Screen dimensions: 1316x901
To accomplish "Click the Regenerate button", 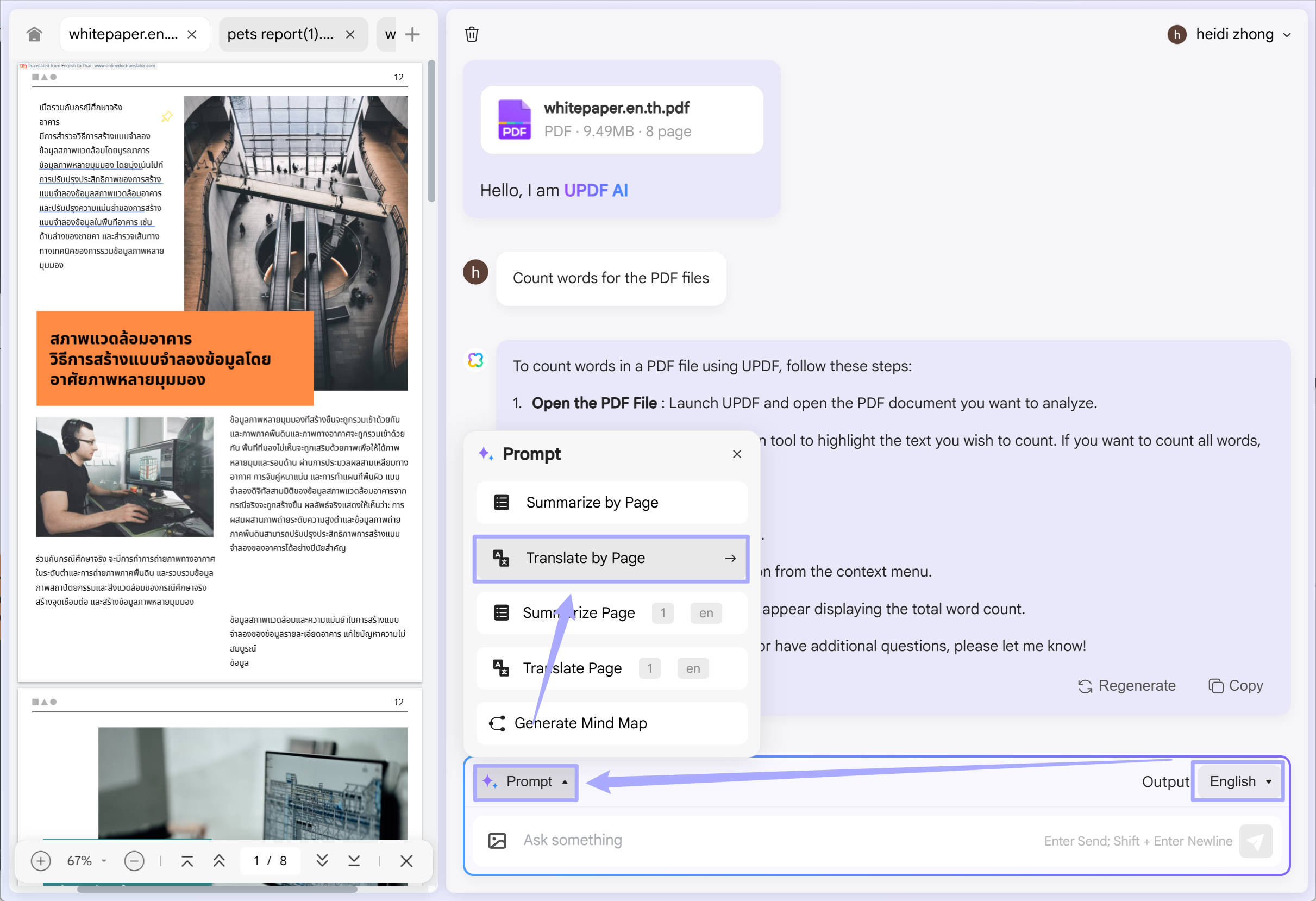I will point(1126,685).
